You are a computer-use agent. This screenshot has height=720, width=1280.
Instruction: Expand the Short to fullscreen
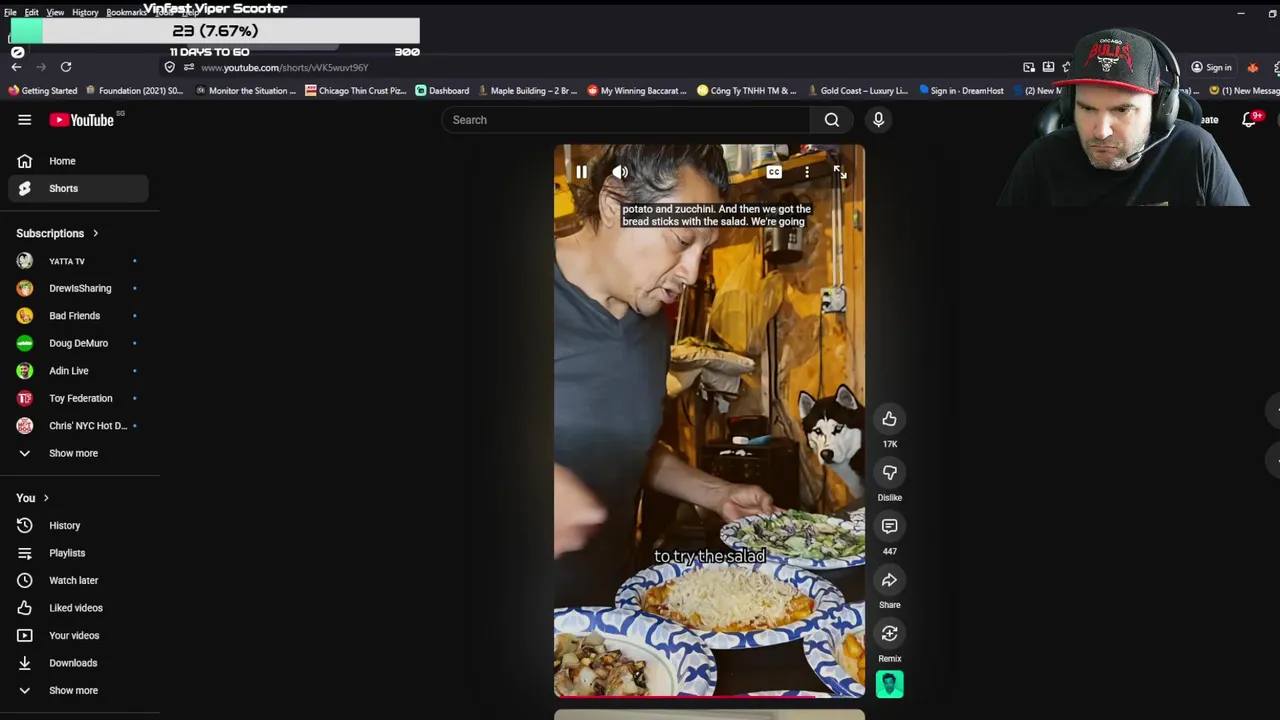tap(840, 172)
